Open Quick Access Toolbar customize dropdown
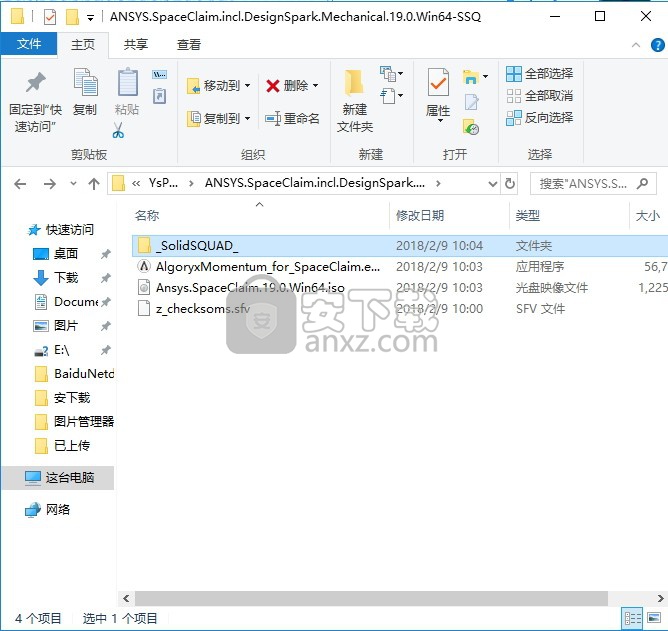This screenshot has width=668, height=631. (90, 18)
